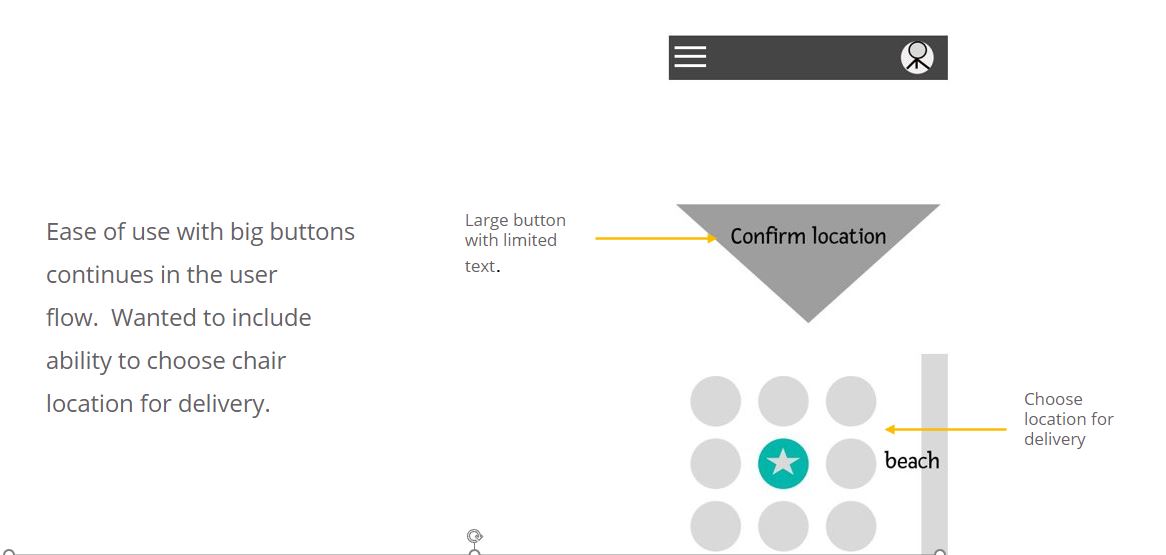
Task: Select the bottom-left gray circle
Action: (x=716, y=526)
